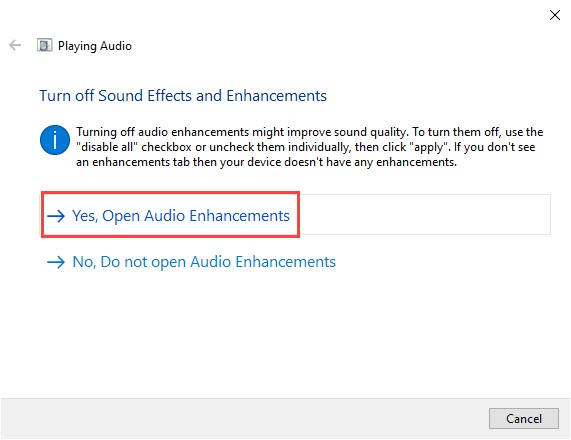571x440 pixels.
Task: Click arrow beside No, Do not open
Action: (56, 262)
